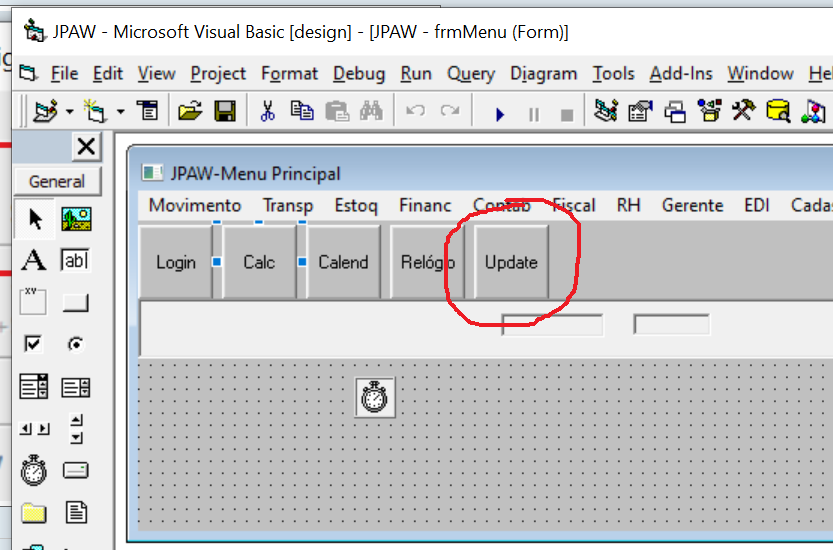Click the Find binoculars icon
833x550 pixels.
click(x=371, y=111)
